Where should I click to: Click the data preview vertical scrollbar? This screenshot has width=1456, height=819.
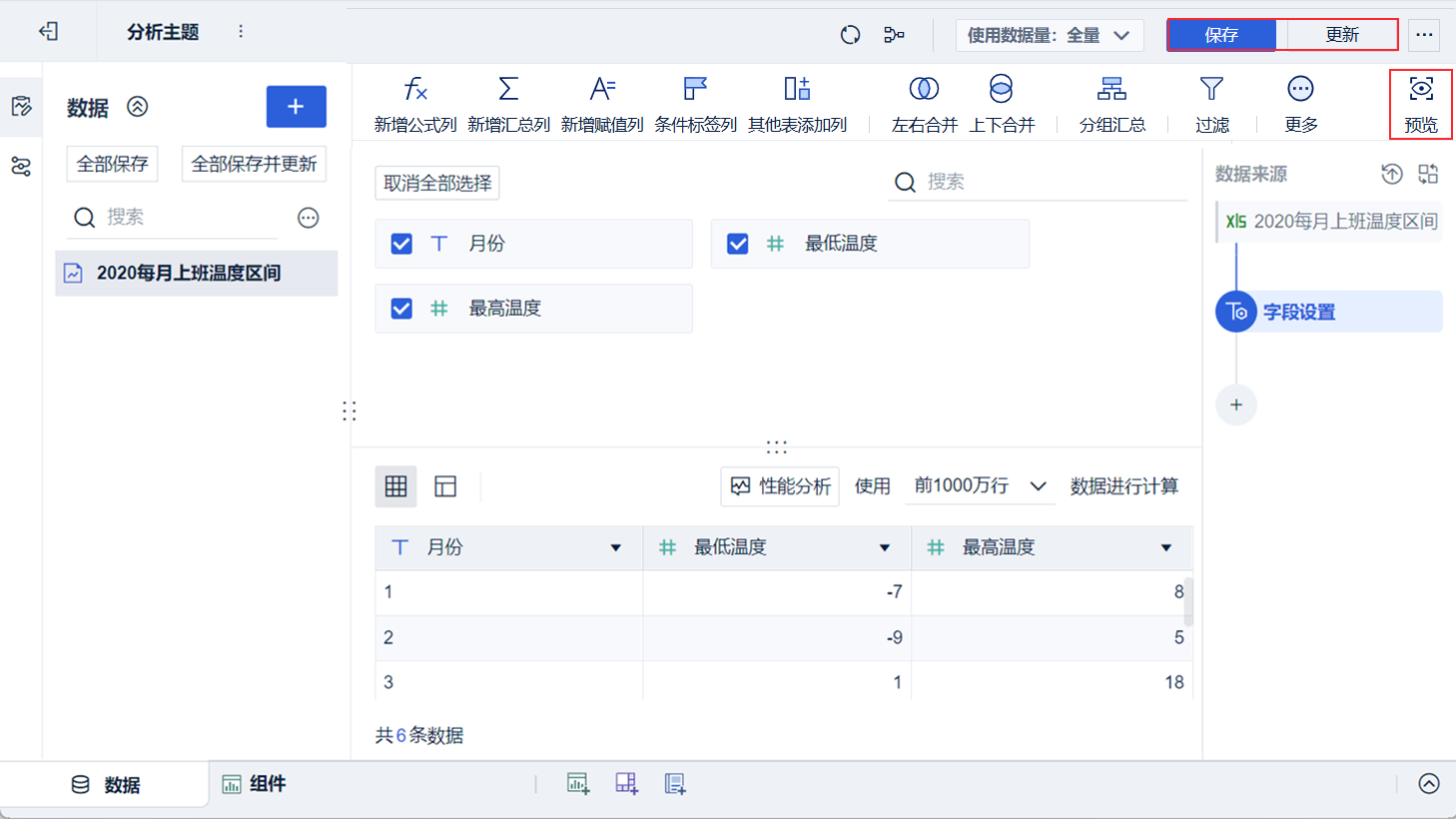point(1188,601)
